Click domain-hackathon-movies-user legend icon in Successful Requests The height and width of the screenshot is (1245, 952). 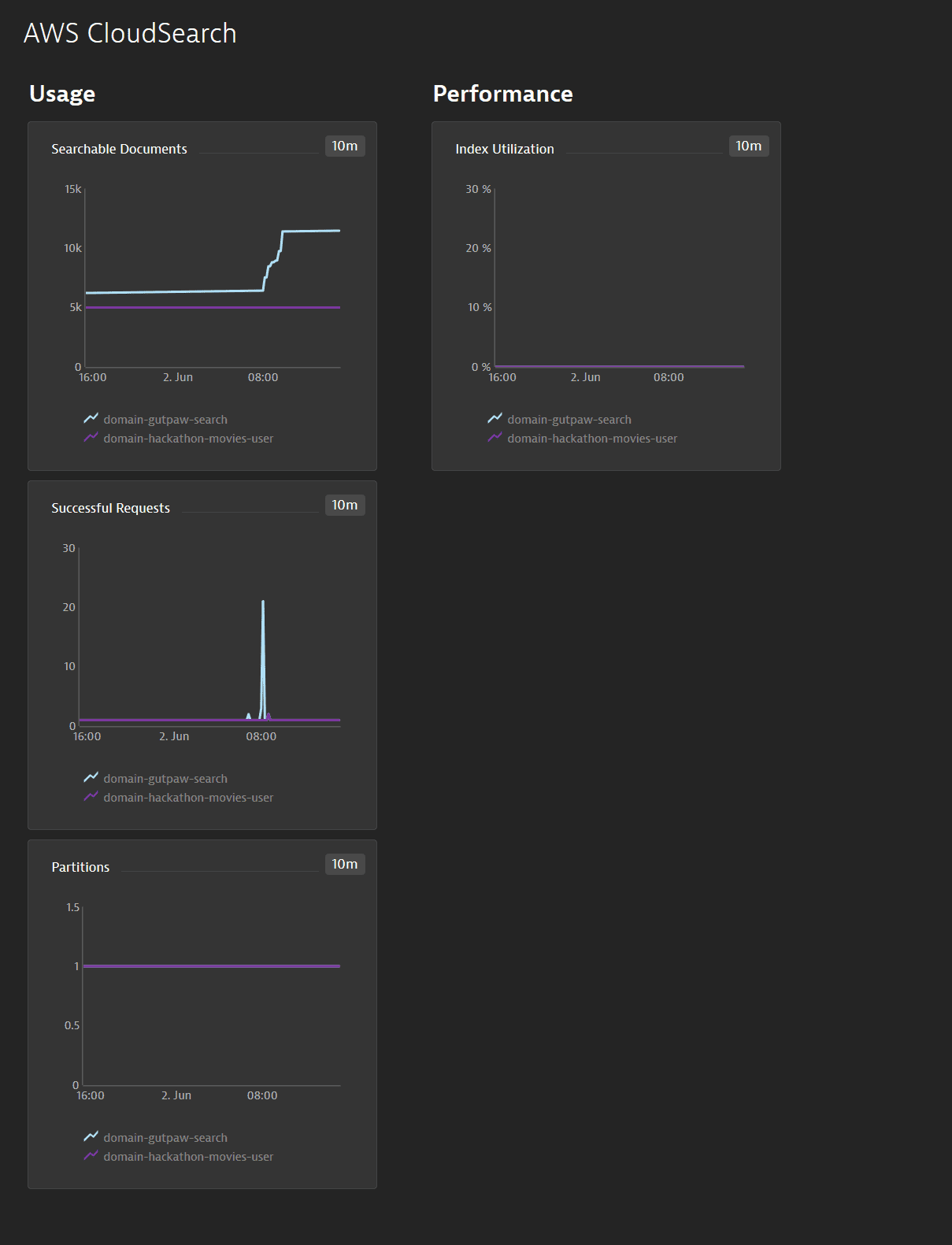pos(91,796)
